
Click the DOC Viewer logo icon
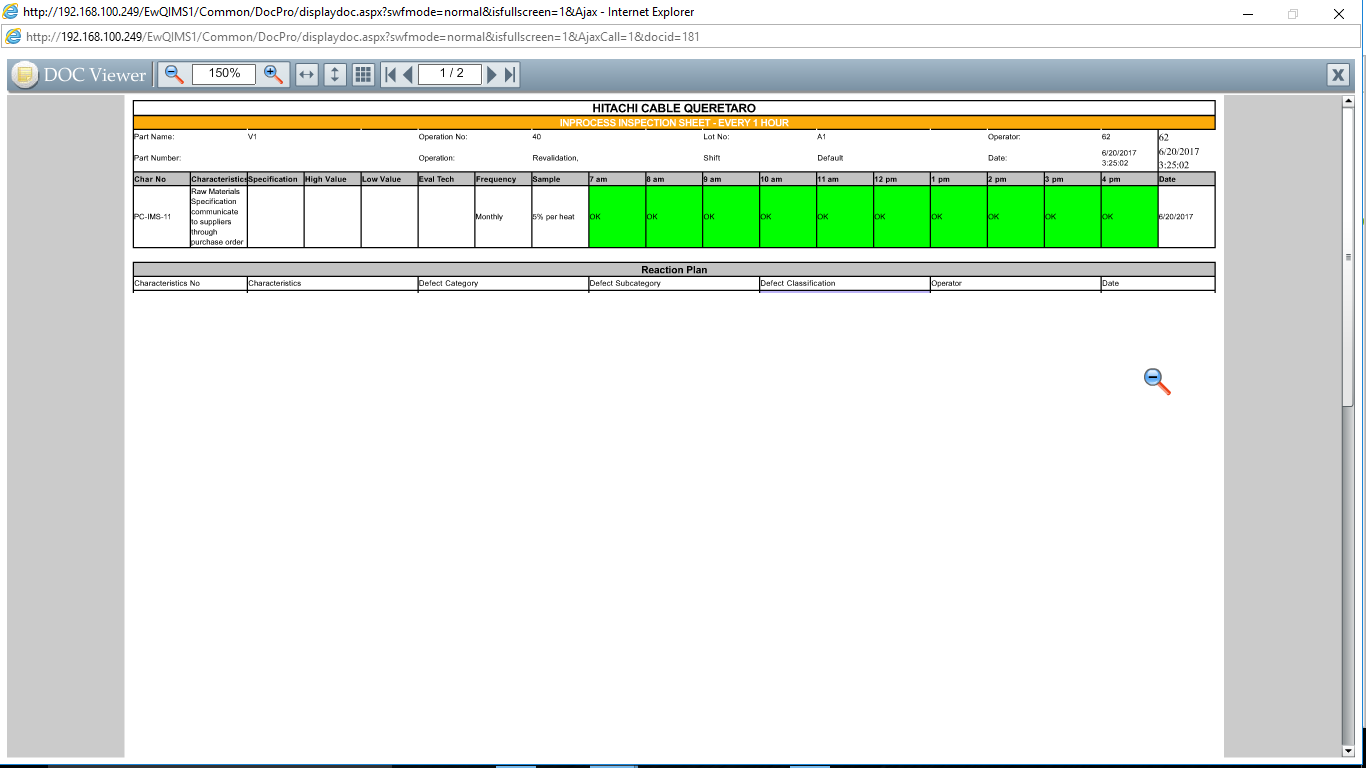(x=25, y=75)
